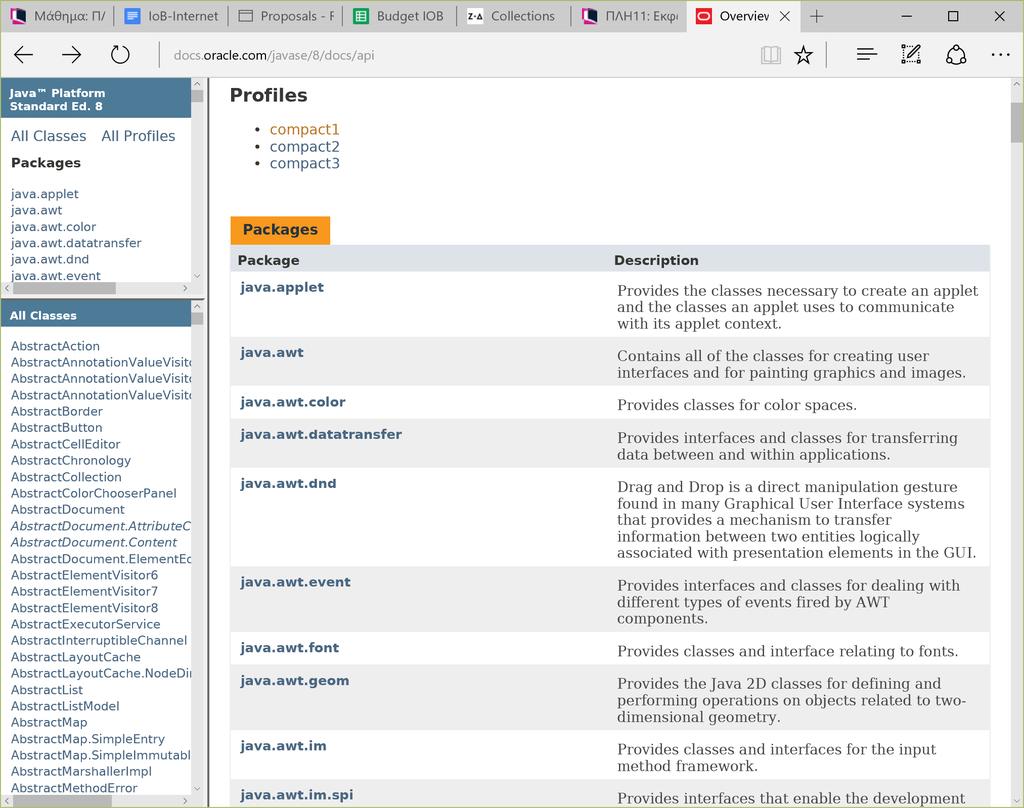Click packages frame horizontal scrollbar thumb
The image size is (1024, 808).
pyautogui.click(x=64, y=288)
